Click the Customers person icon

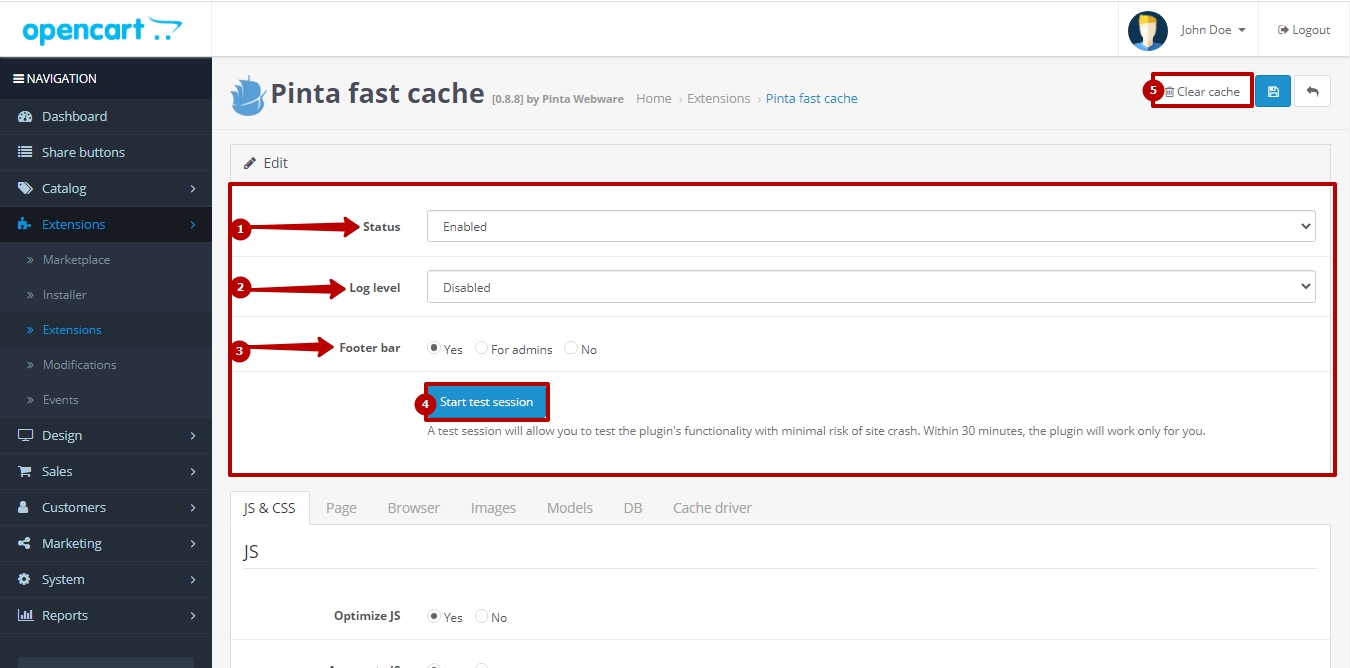coord(25,507)
